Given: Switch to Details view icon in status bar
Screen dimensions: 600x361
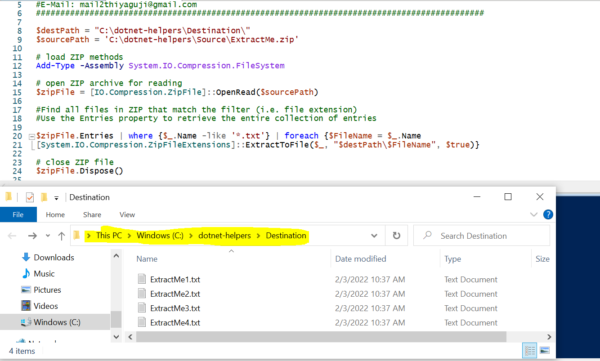Looking at the screenshot, I should (x=530, y=350).
